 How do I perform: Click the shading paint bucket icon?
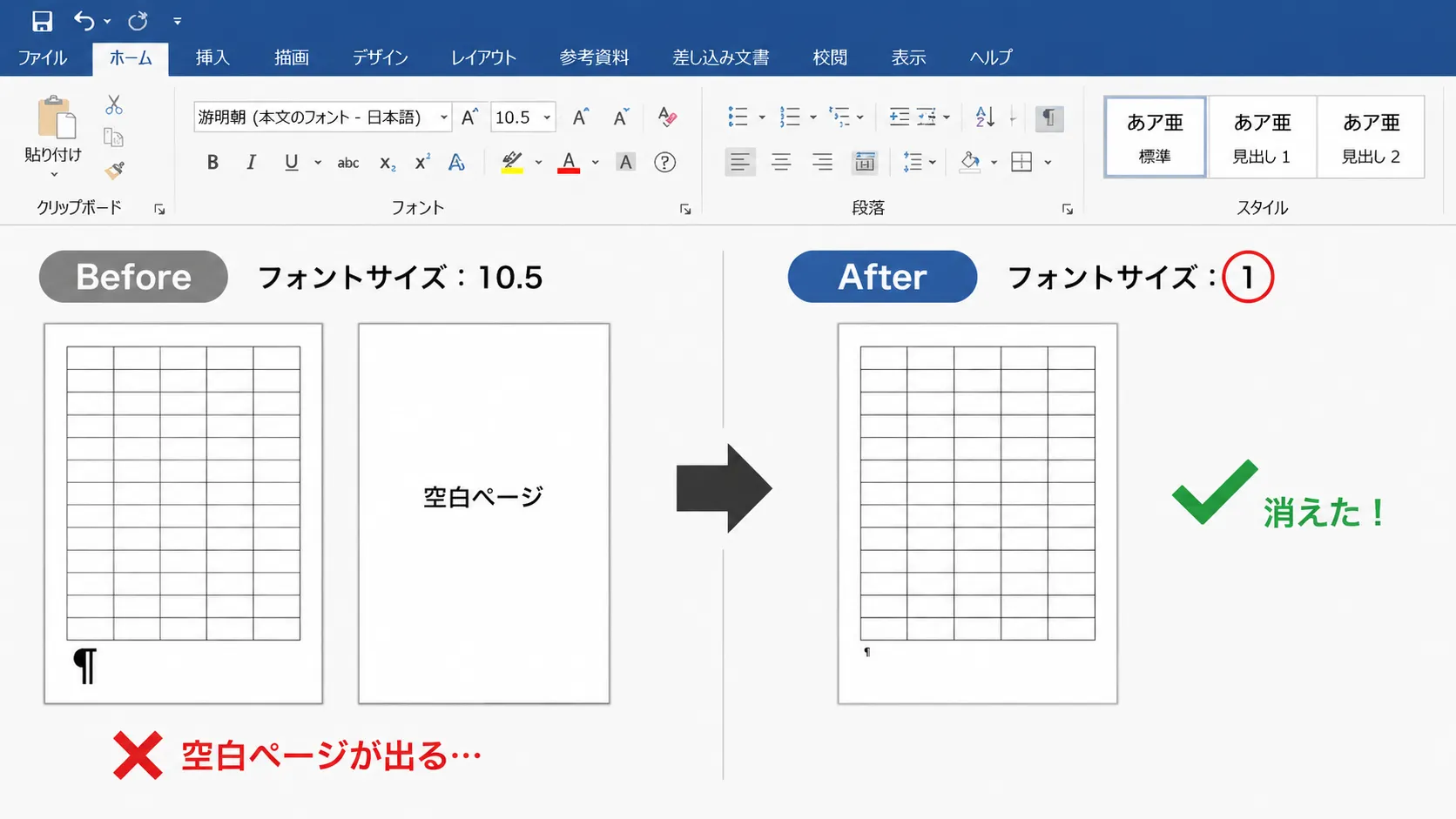pos(969,162)
